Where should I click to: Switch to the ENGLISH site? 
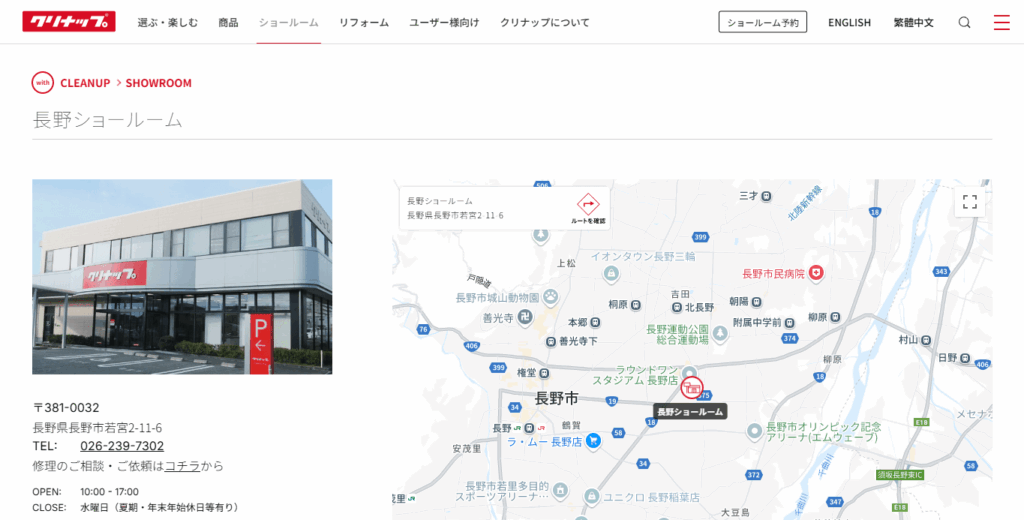click(850, 22)
